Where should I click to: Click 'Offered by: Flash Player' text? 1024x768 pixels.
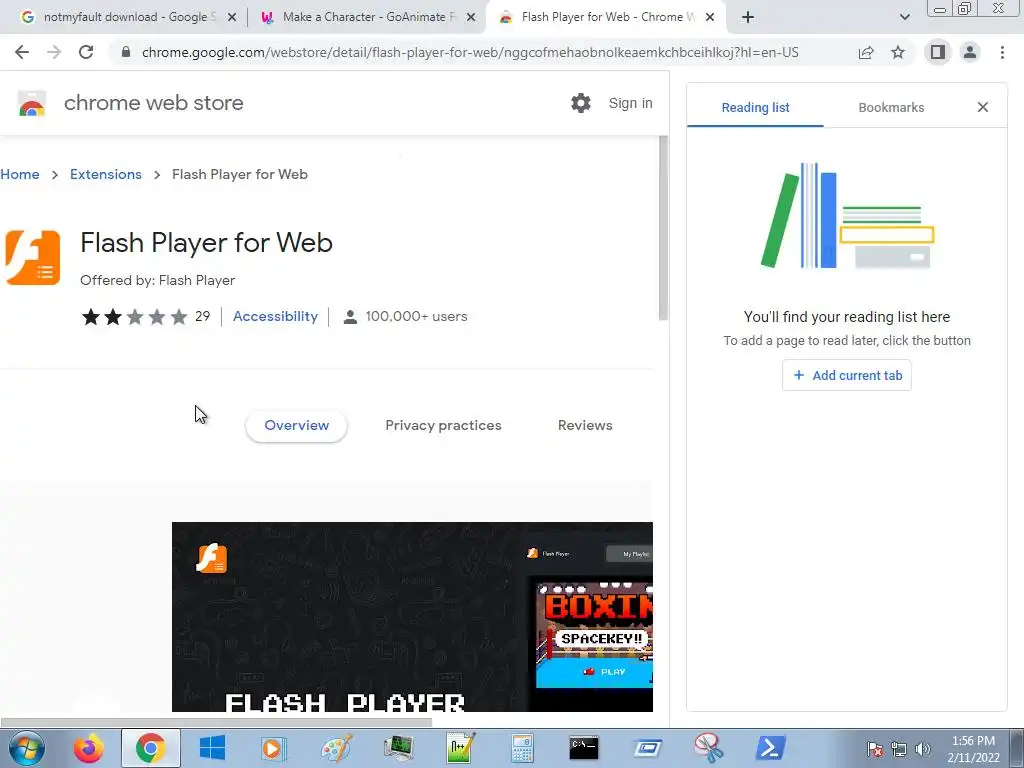(157, 280)
